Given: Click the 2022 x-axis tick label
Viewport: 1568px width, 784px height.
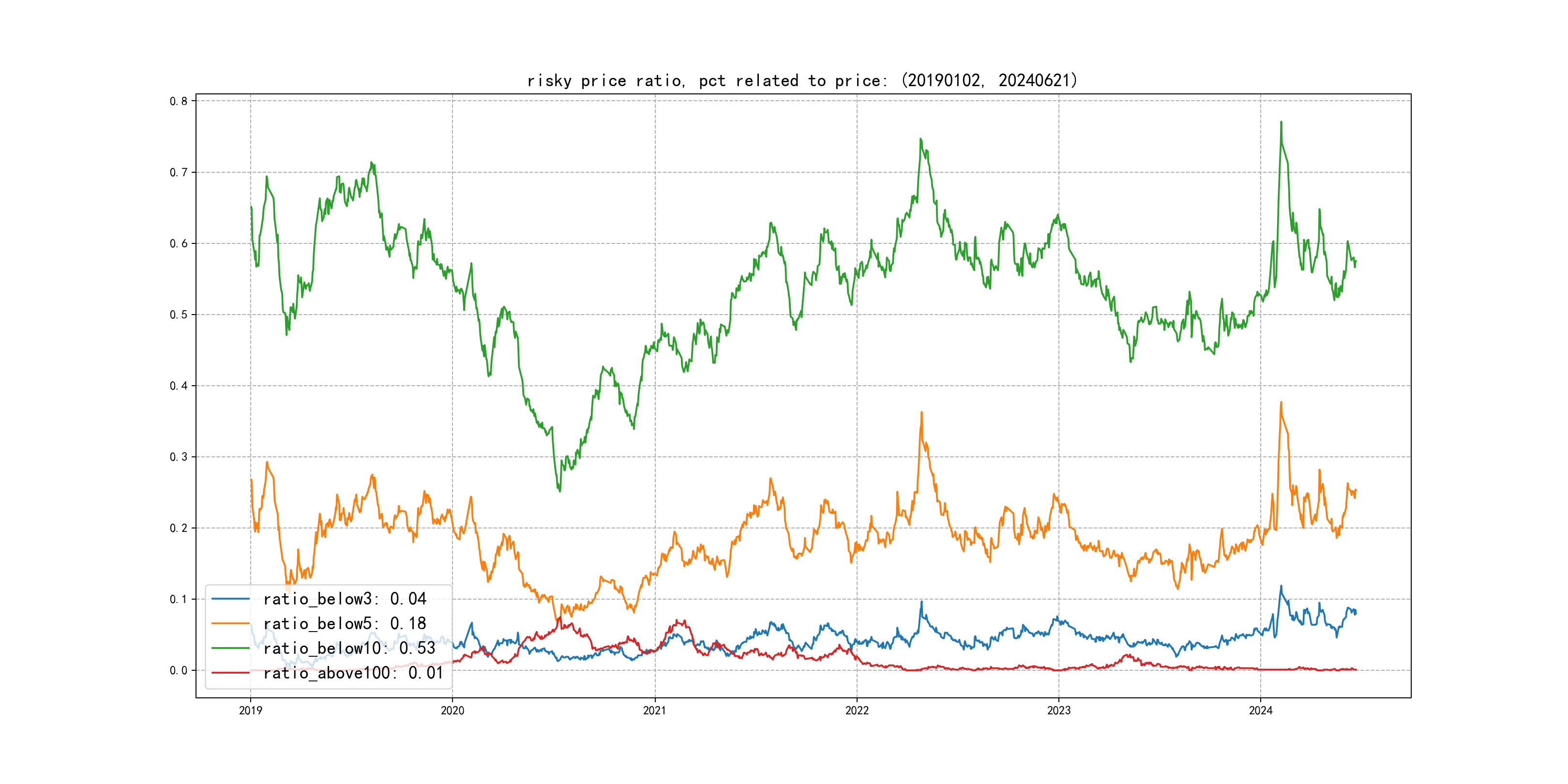Looking at the screenshot, I should pos(857,710).
